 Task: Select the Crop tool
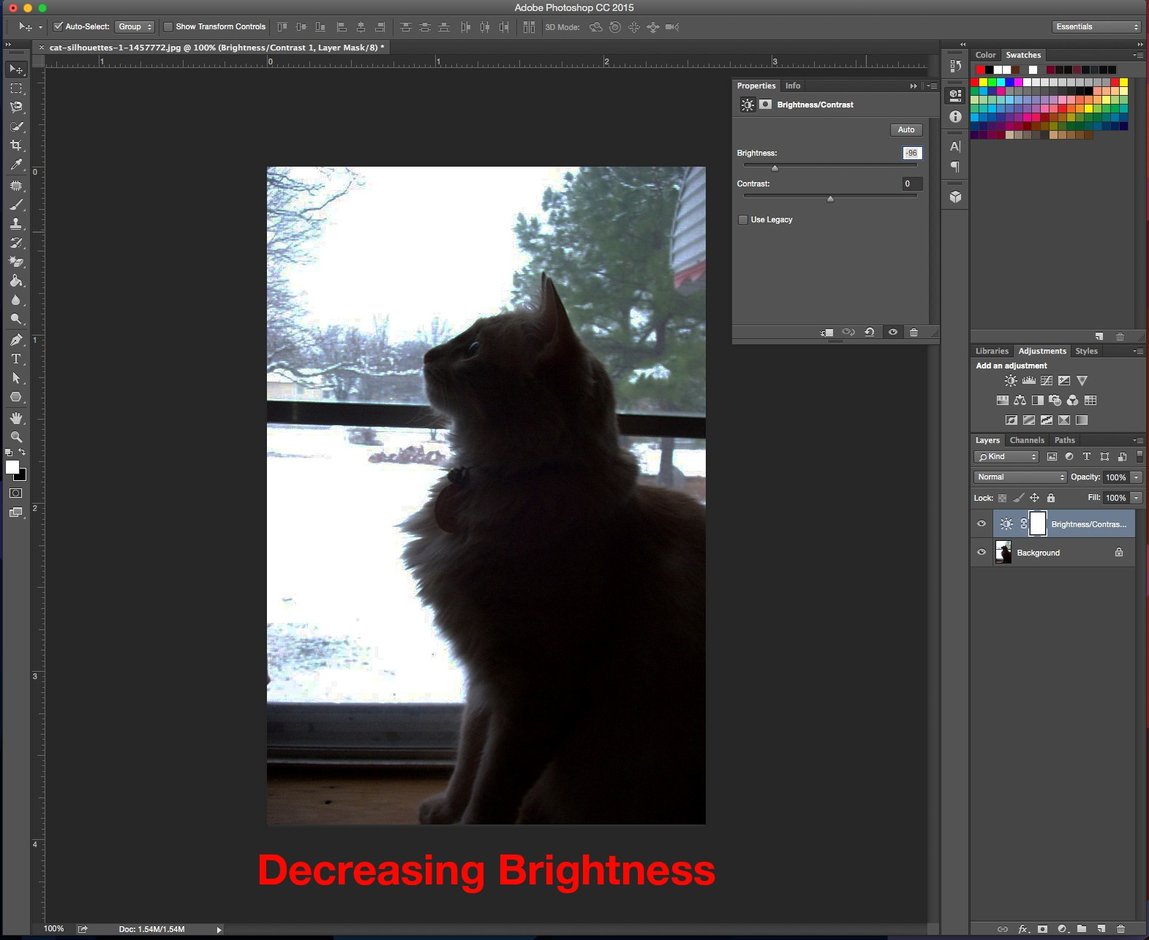click(16, 145)
